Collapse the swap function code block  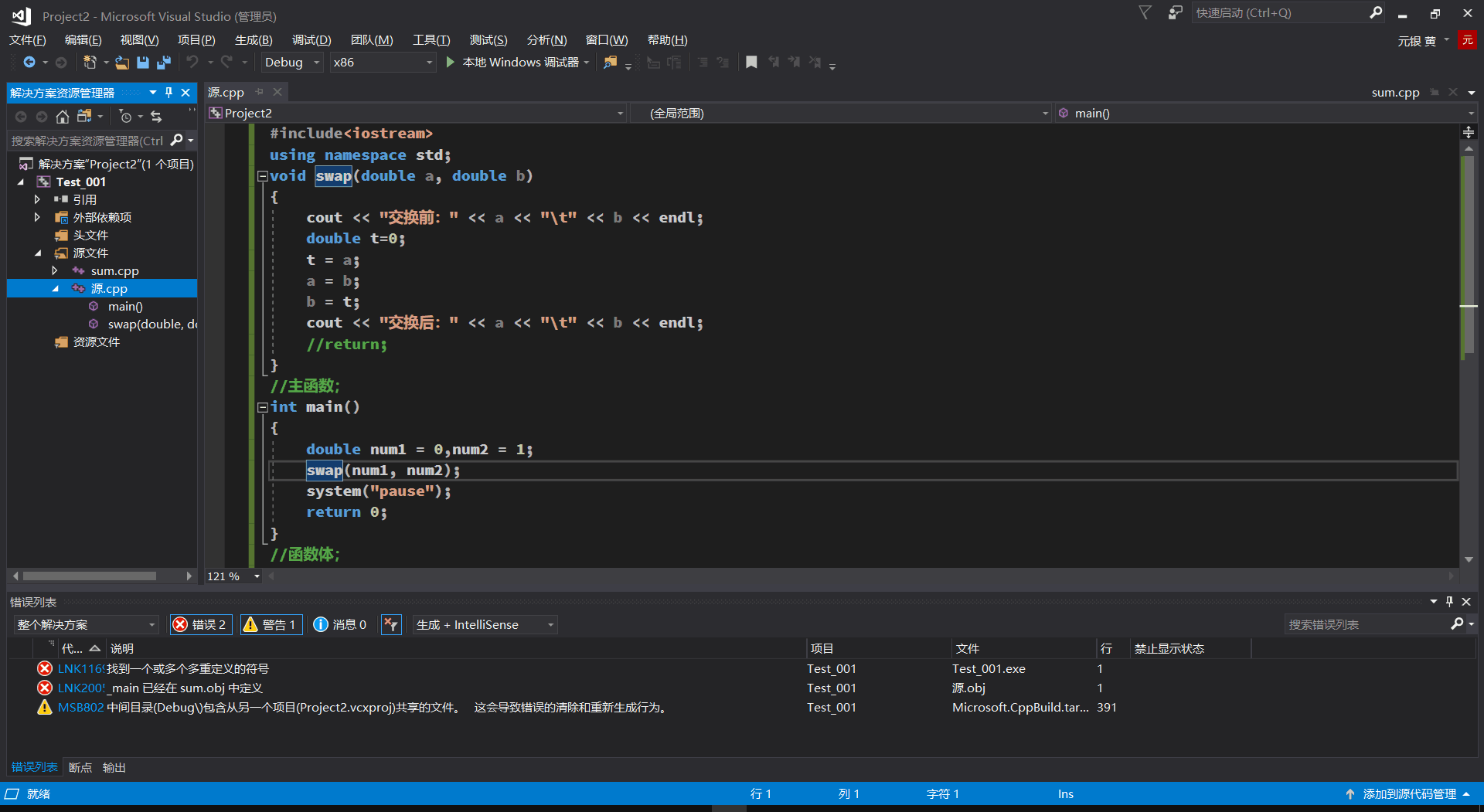(x=263, y=176)
